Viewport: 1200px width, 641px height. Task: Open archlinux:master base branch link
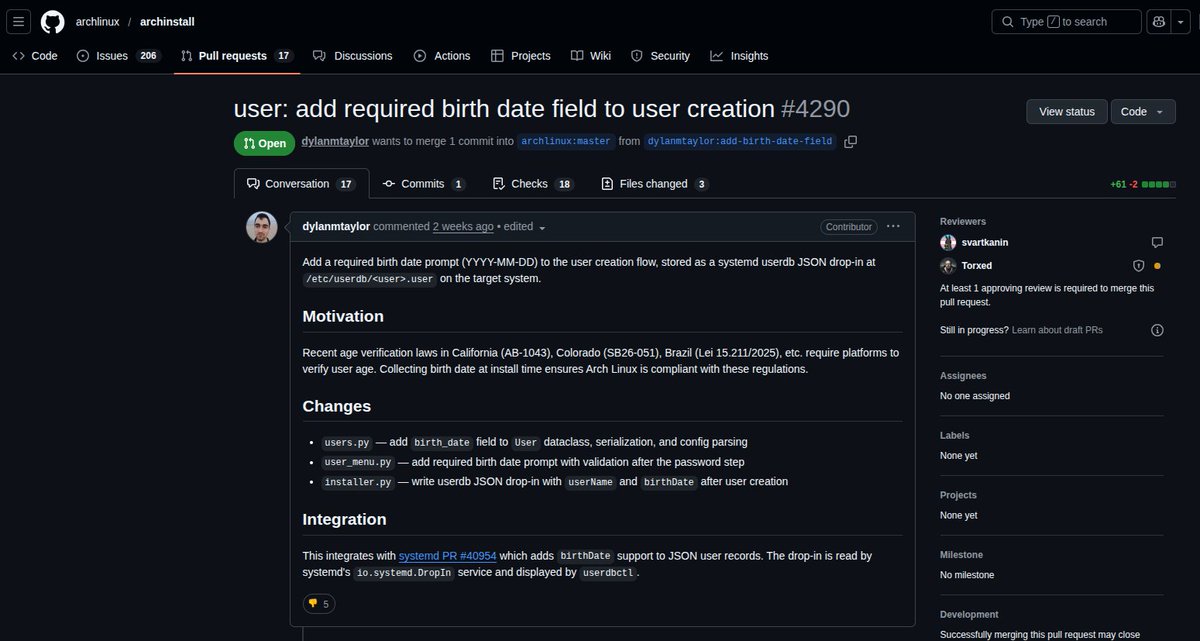[565, 142]
